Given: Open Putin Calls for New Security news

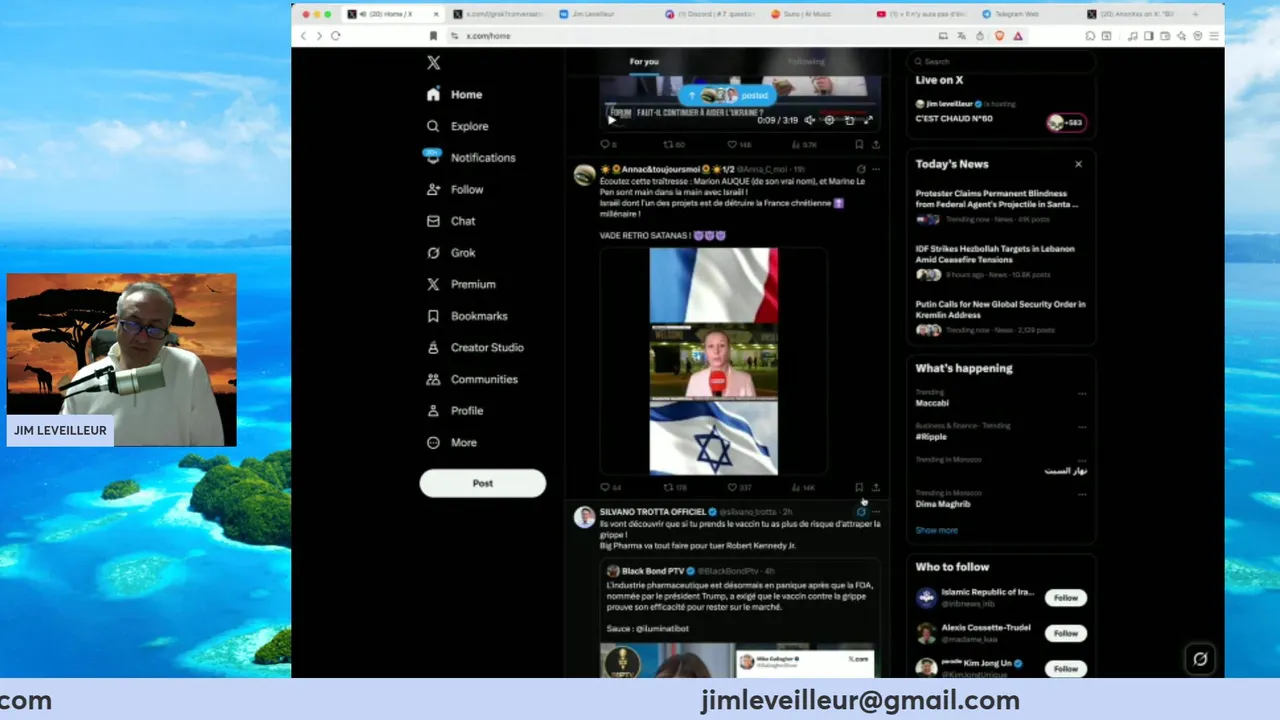Looking at the screenshot, I should click(1000, 317).
